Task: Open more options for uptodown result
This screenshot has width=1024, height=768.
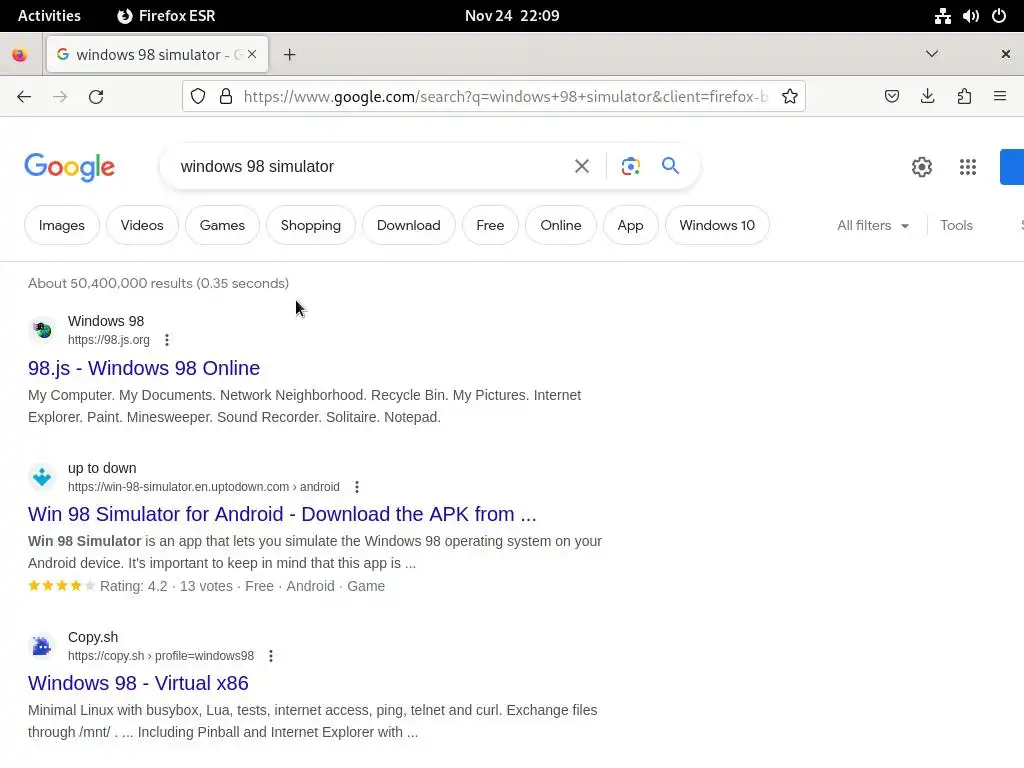Action: point(357,487)
